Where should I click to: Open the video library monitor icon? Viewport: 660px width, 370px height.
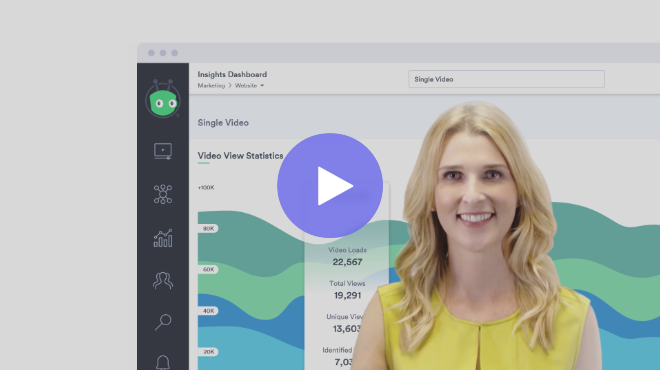click(163, 152)
